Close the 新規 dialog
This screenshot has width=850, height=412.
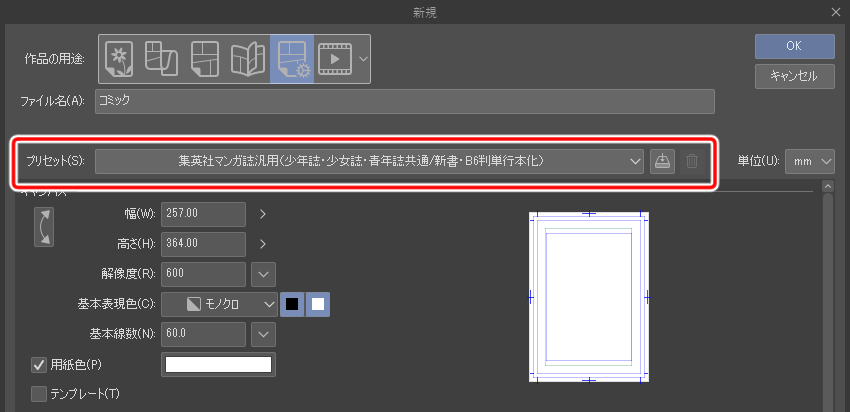click(838, 12)
